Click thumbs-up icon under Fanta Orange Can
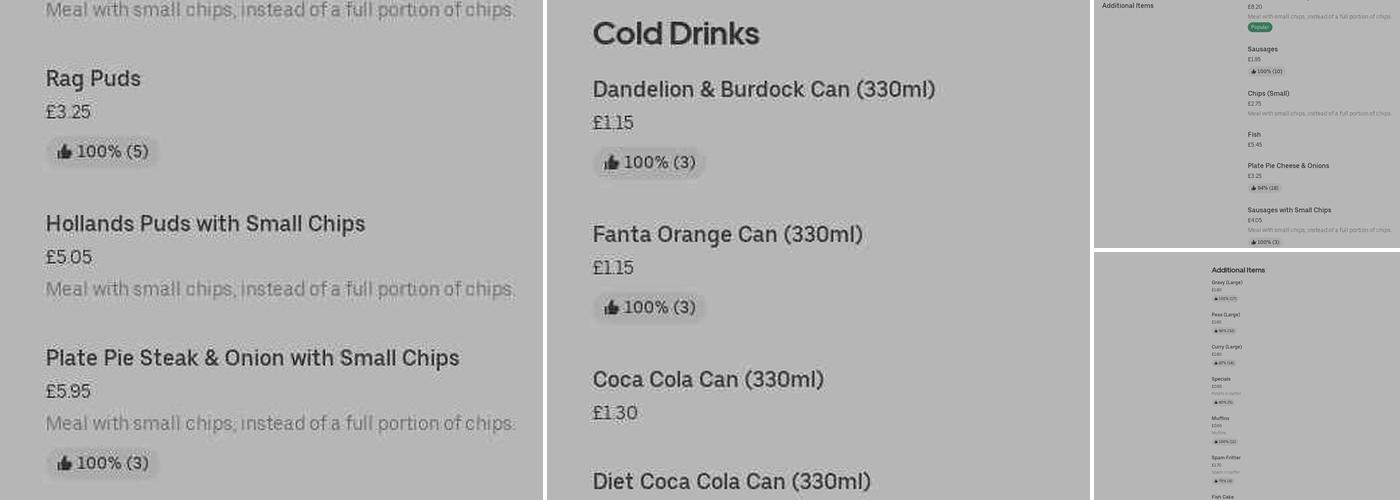Screen dimensions: 1400x500 click(x=611, y=307)
